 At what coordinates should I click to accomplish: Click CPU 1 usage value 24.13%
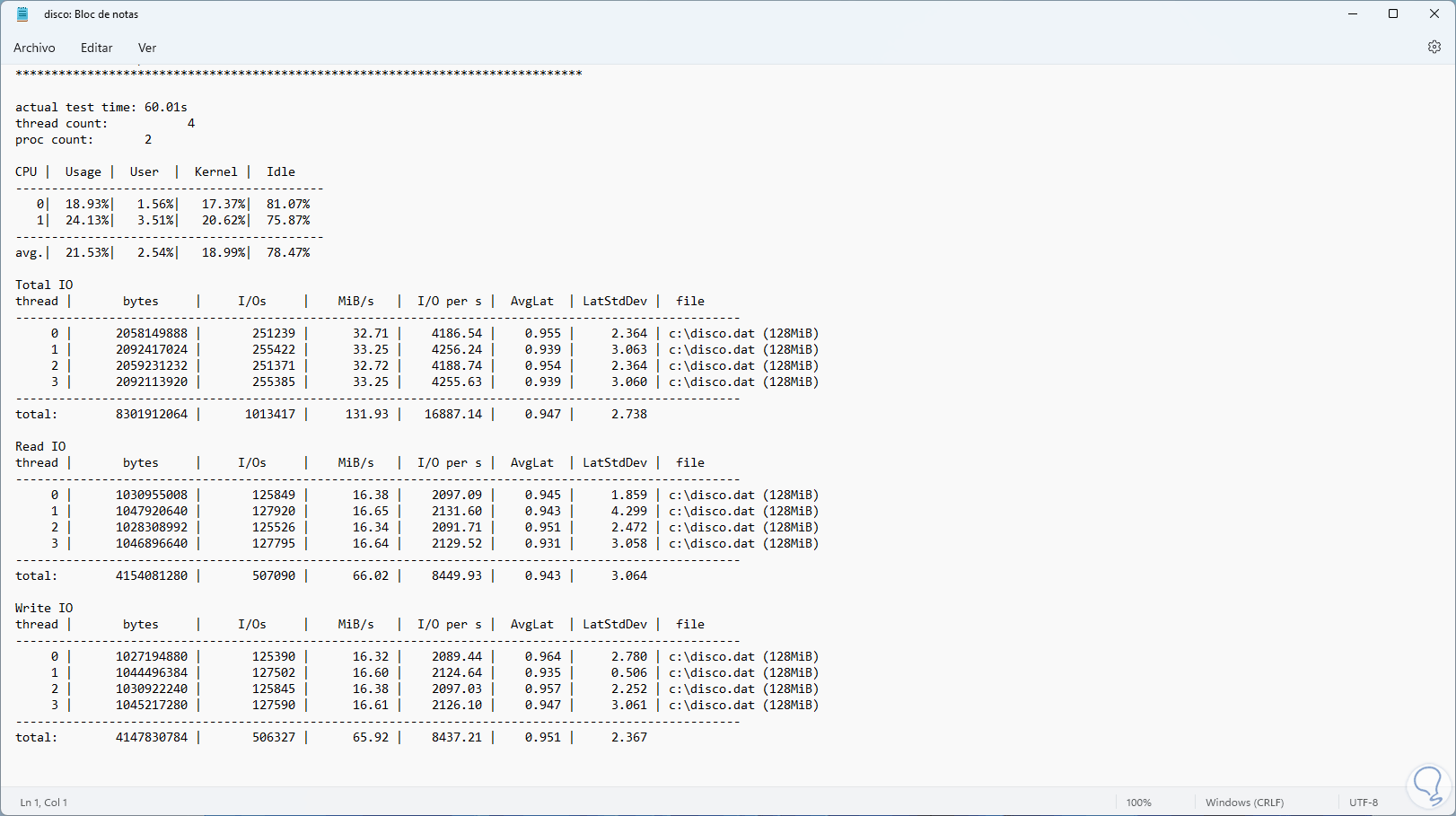pos(87,220)
